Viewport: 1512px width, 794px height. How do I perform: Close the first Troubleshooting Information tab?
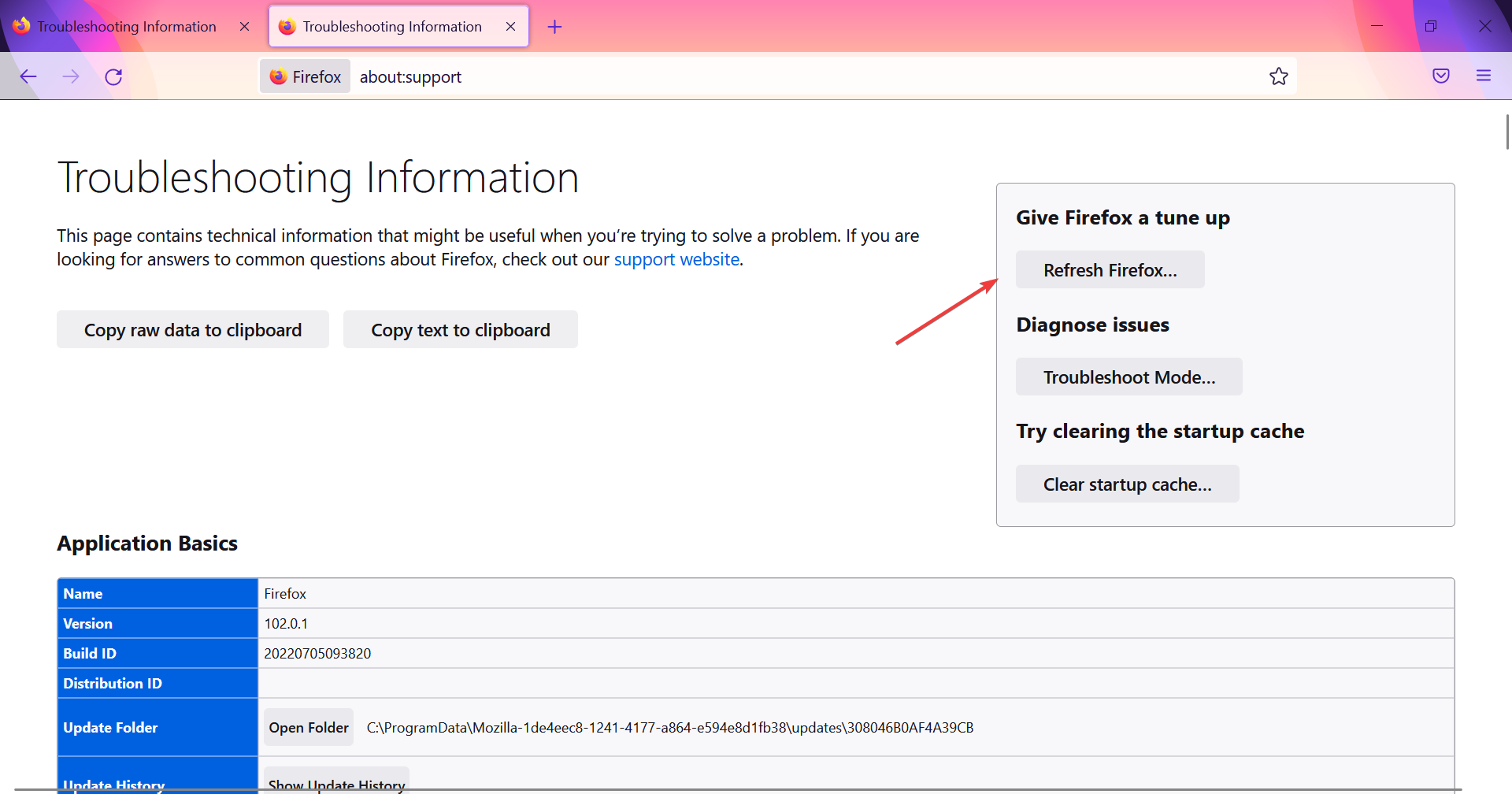pos(244,27)
